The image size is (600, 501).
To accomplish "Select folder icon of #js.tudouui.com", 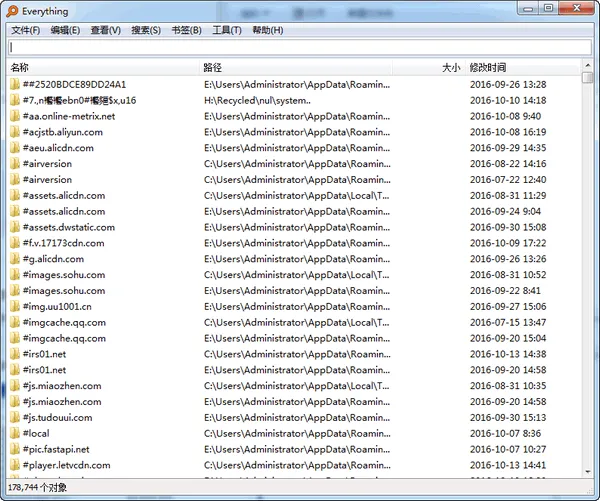I will click(x=15, y=418).
